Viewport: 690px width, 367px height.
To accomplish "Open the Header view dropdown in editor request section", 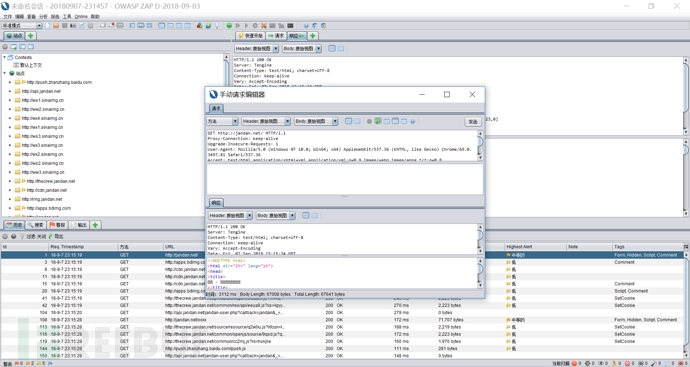I will (266, 121).
